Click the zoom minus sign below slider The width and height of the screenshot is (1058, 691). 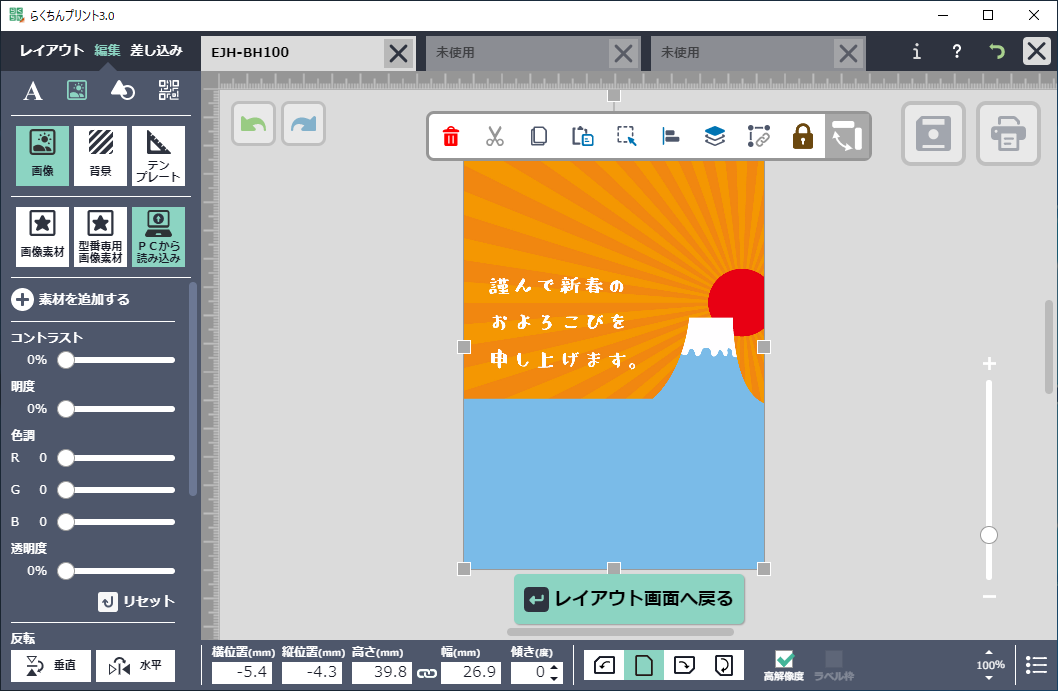coord(989,597)
